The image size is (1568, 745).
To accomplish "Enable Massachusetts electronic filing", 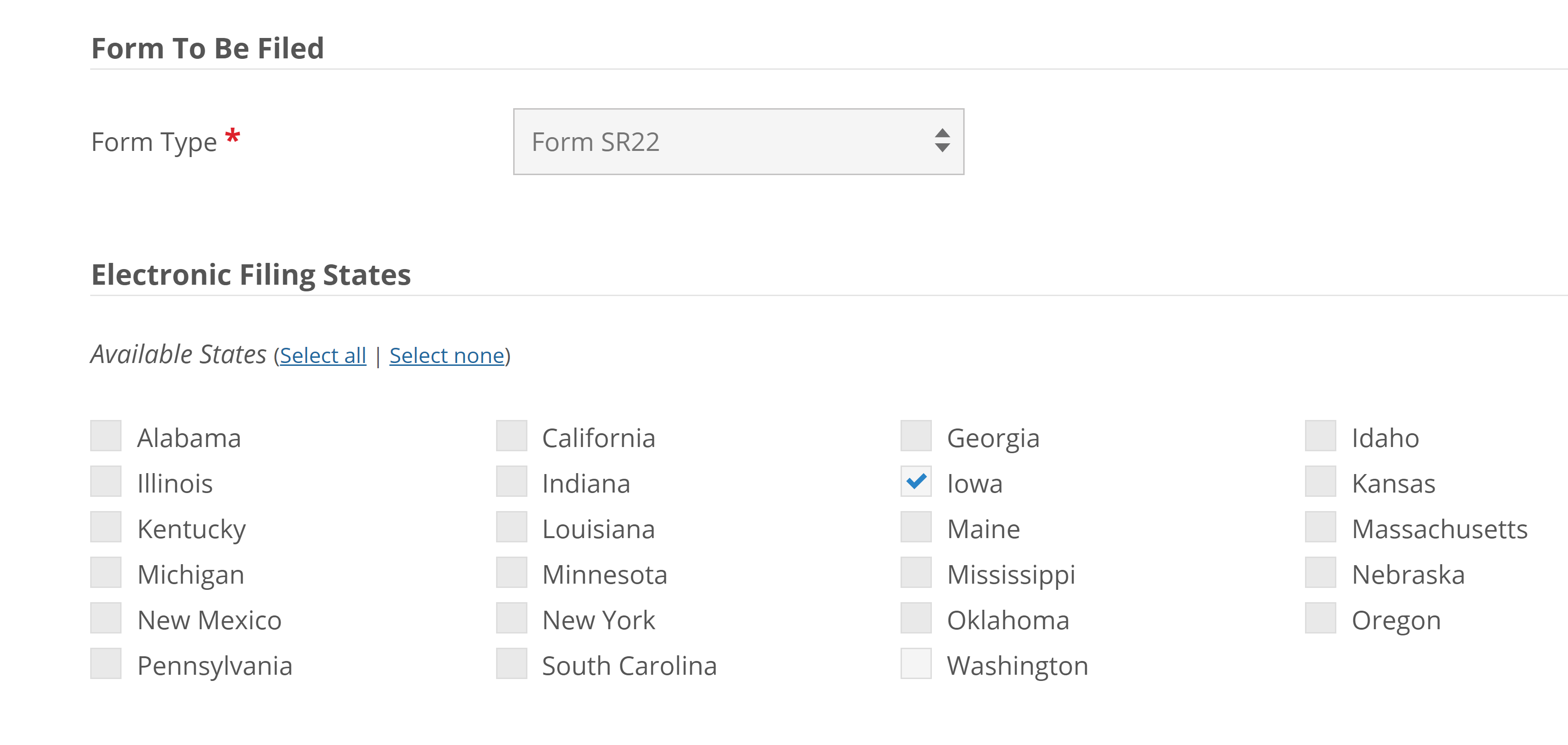I will (1321, 528).
